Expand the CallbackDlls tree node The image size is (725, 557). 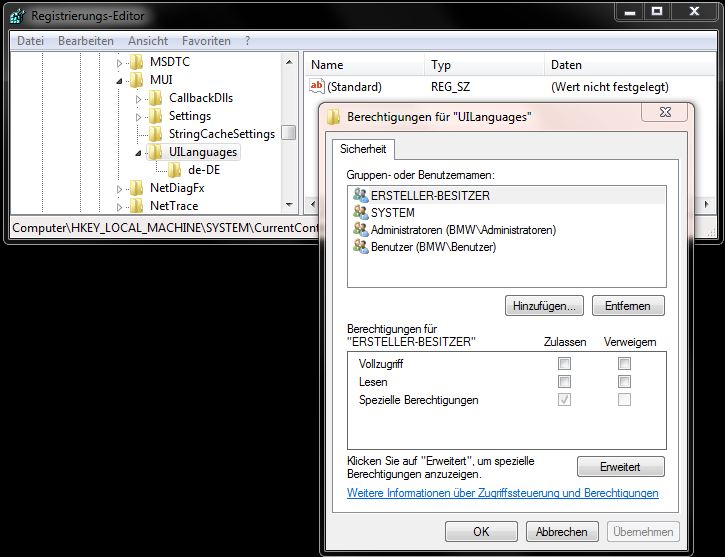click(x=138, y=99)
